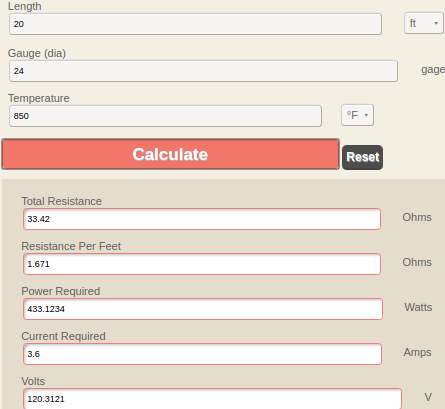This screenshot has height=409, width=445.
Task: Open the °F temperature unit dropdown
Action: [357, 115]
